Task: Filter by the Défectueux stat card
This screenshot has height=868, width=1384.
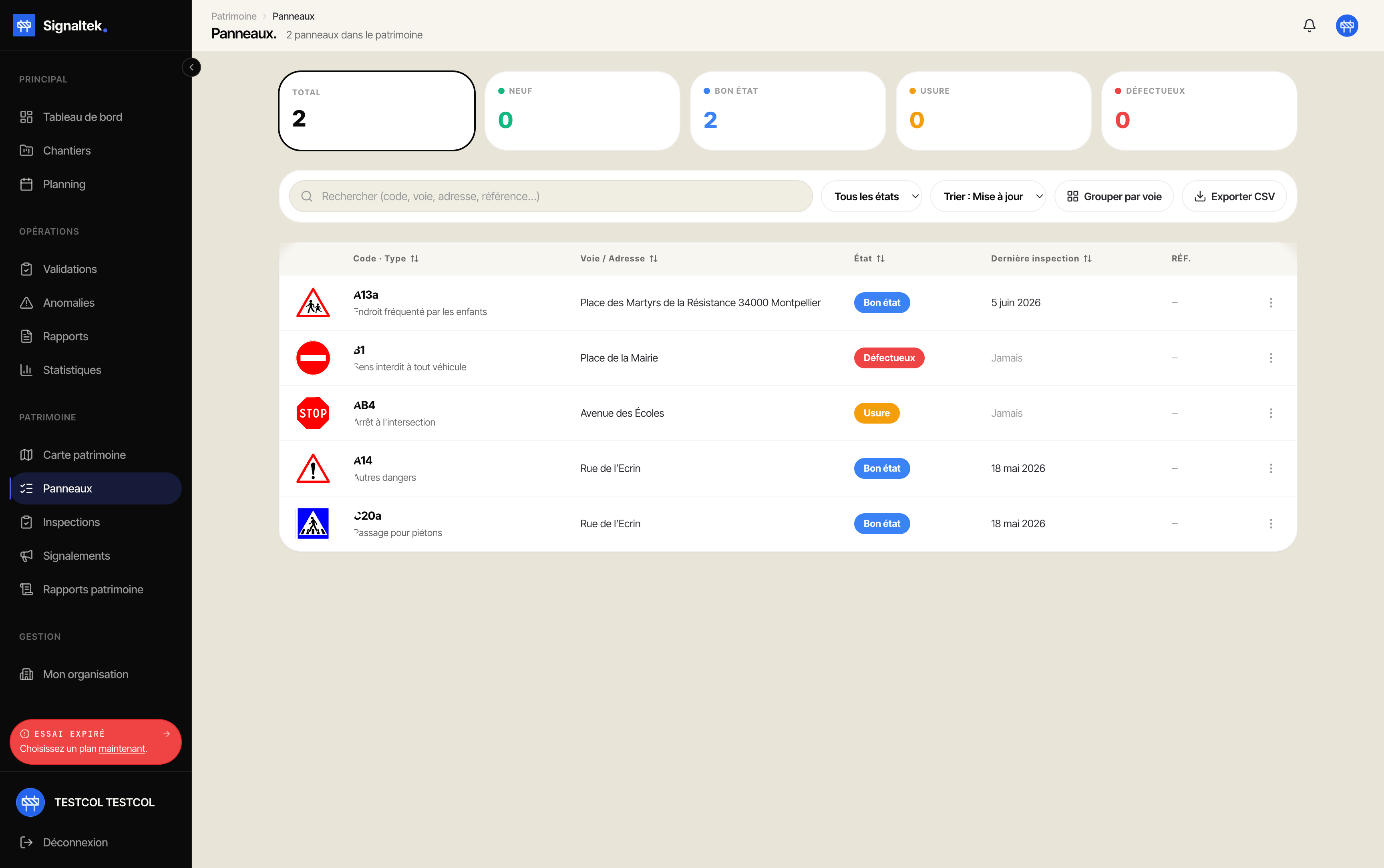Action: (1199, 111)
